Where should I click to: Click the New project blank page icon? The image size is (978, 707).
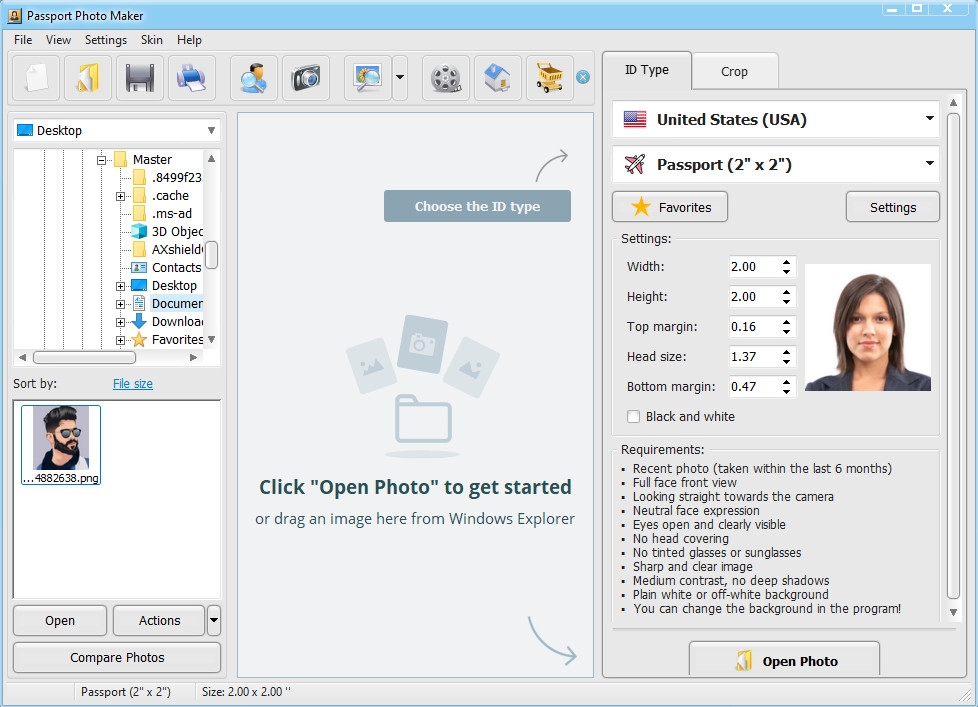pyautogui.click(x=36, y=78)
